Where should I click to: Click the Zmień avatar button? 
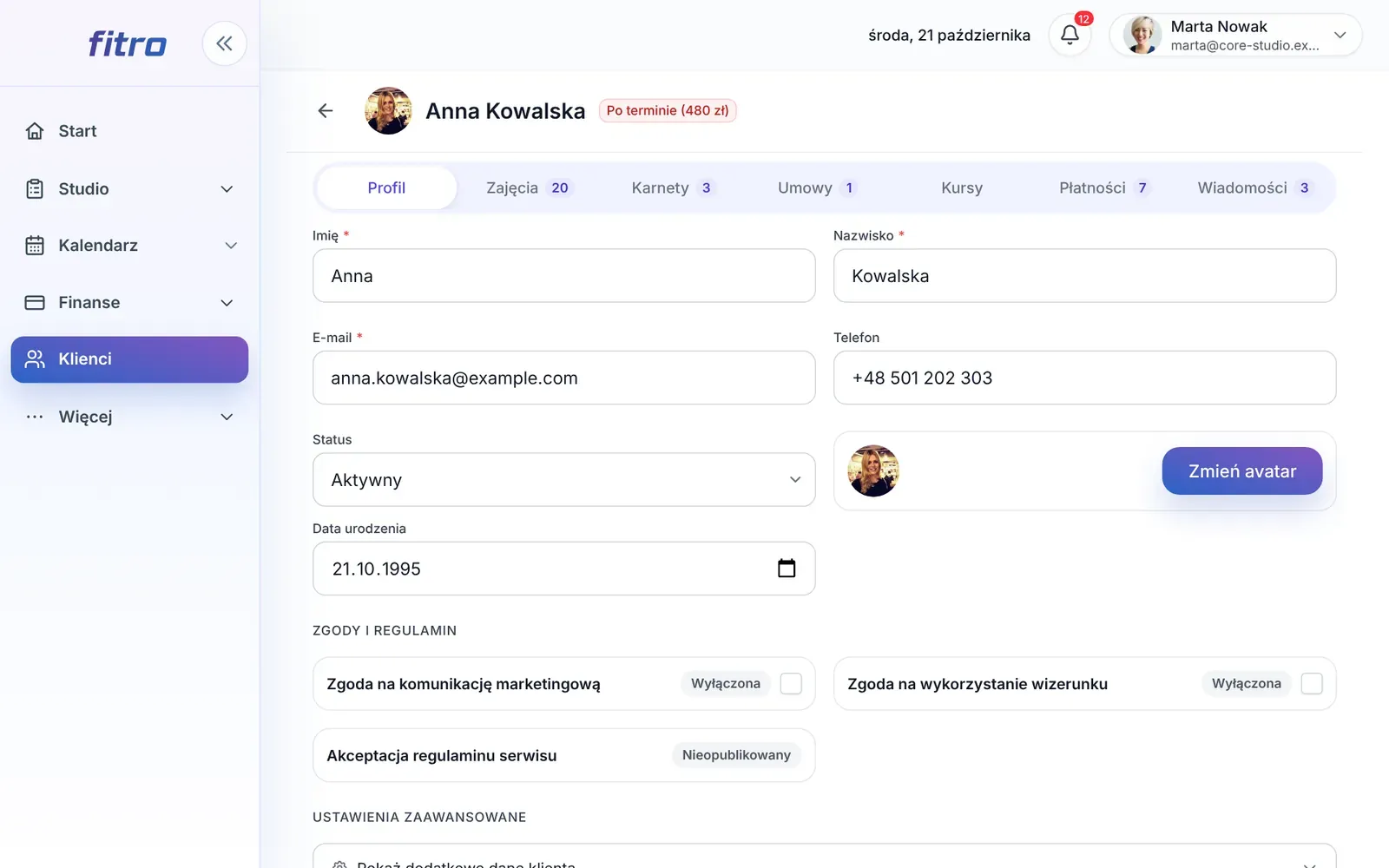[1242, 471]
